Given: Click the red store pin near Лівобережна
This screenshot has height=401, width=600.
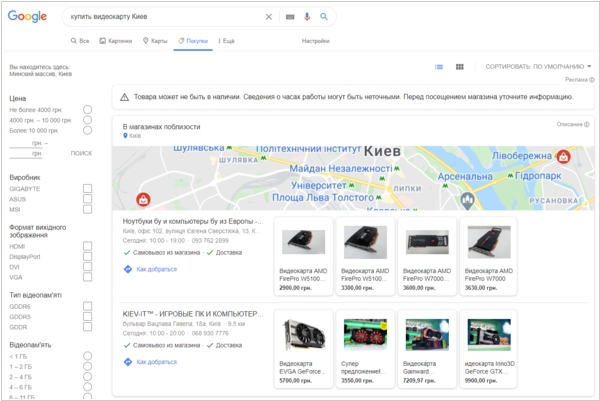Looking at the screenshot, I should click(563, 156).
